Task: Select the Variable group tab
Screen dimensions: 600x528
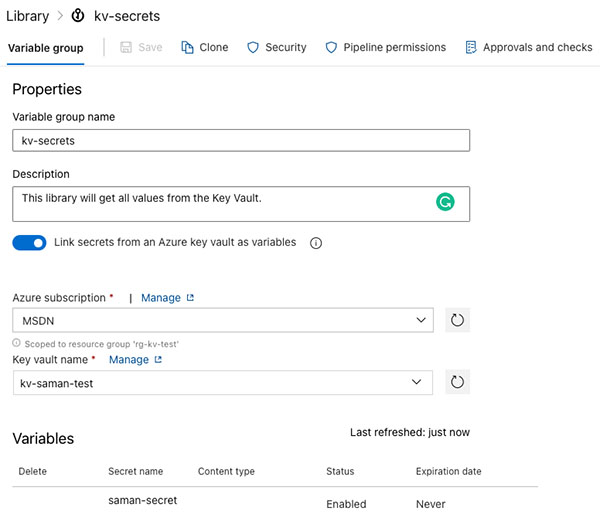Action: point(46,47)
